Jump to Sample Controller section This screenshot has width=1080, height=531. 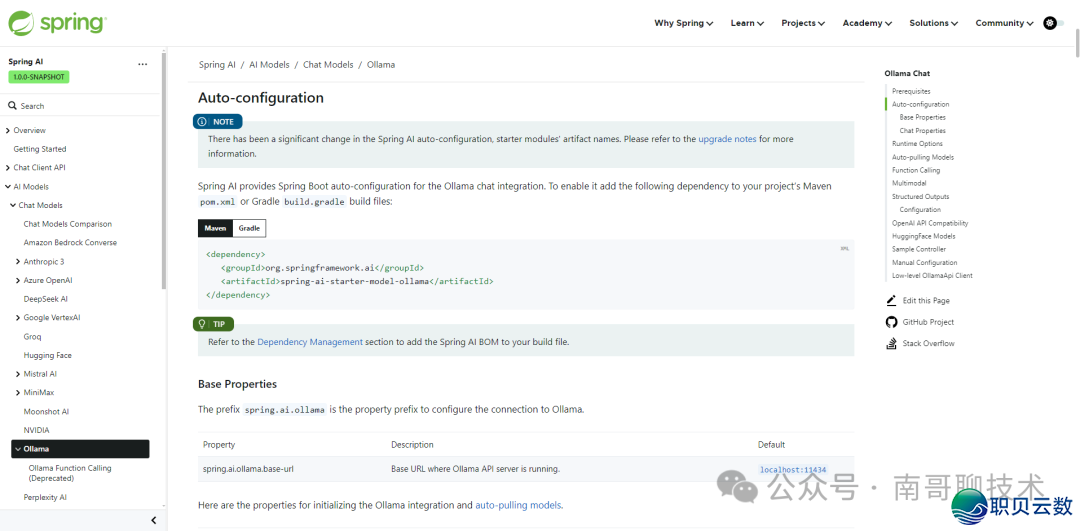919,249
